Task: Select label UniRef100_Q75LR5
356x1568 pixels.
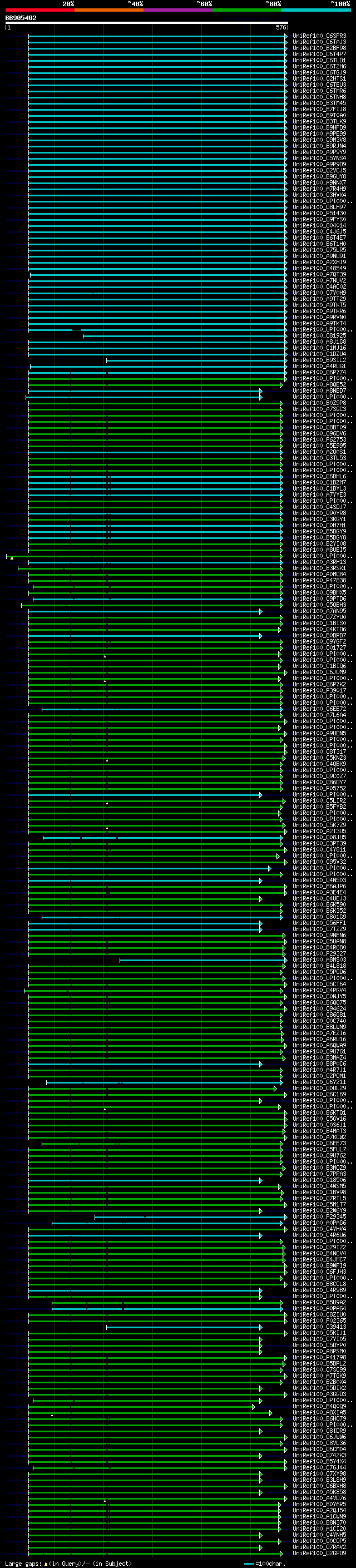Action: [x=319, y=250]
